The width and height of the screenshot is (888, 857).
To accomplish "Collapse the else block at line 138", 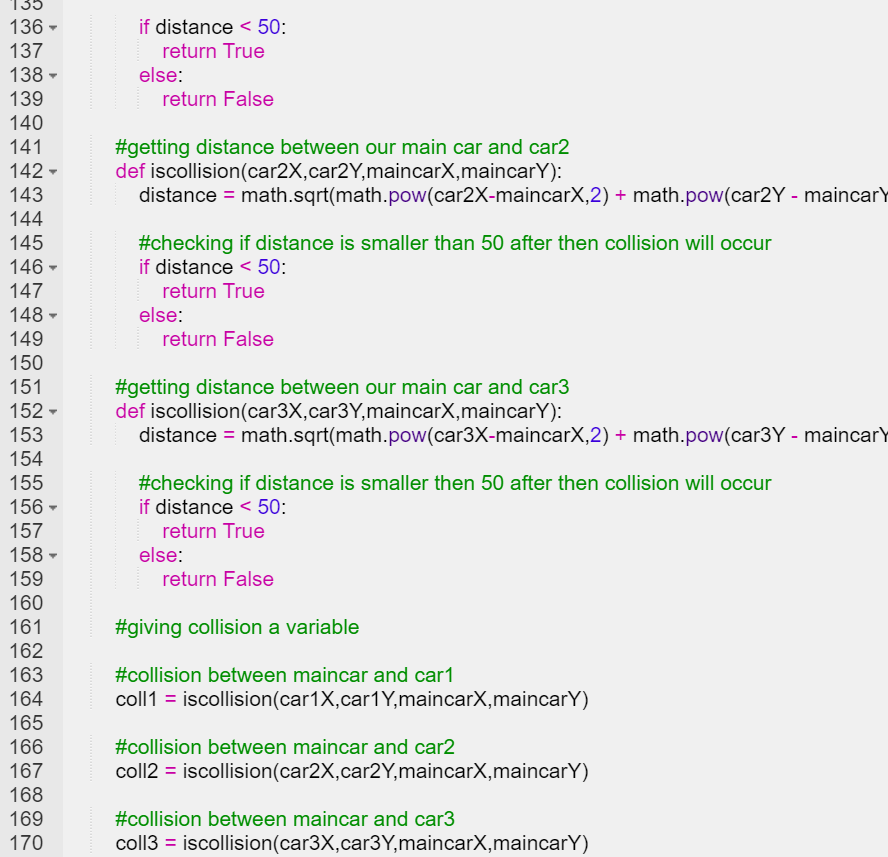I will point(52,76).
